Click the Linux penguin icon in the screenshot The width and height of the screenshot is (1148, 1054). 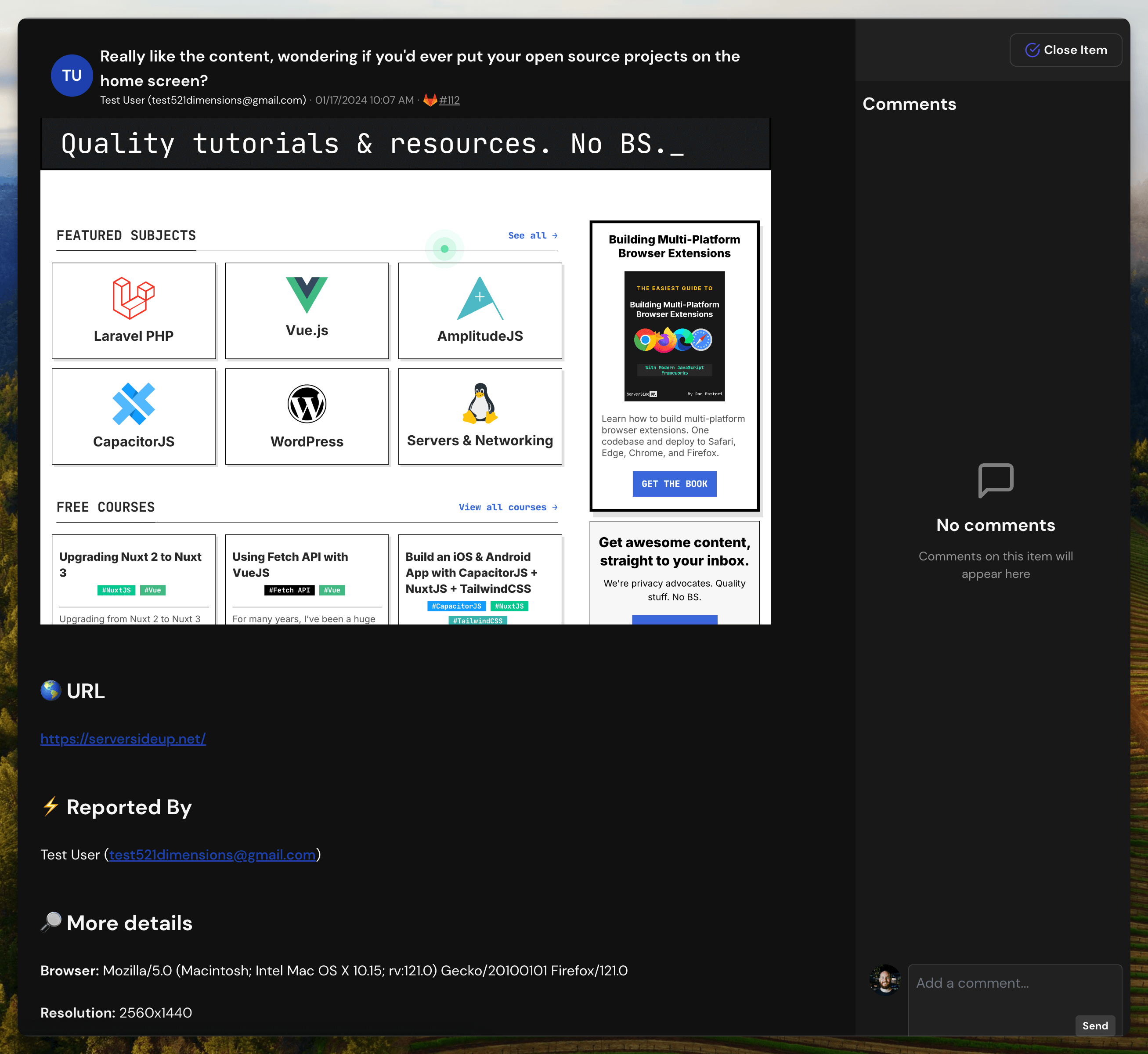[480, 403]
